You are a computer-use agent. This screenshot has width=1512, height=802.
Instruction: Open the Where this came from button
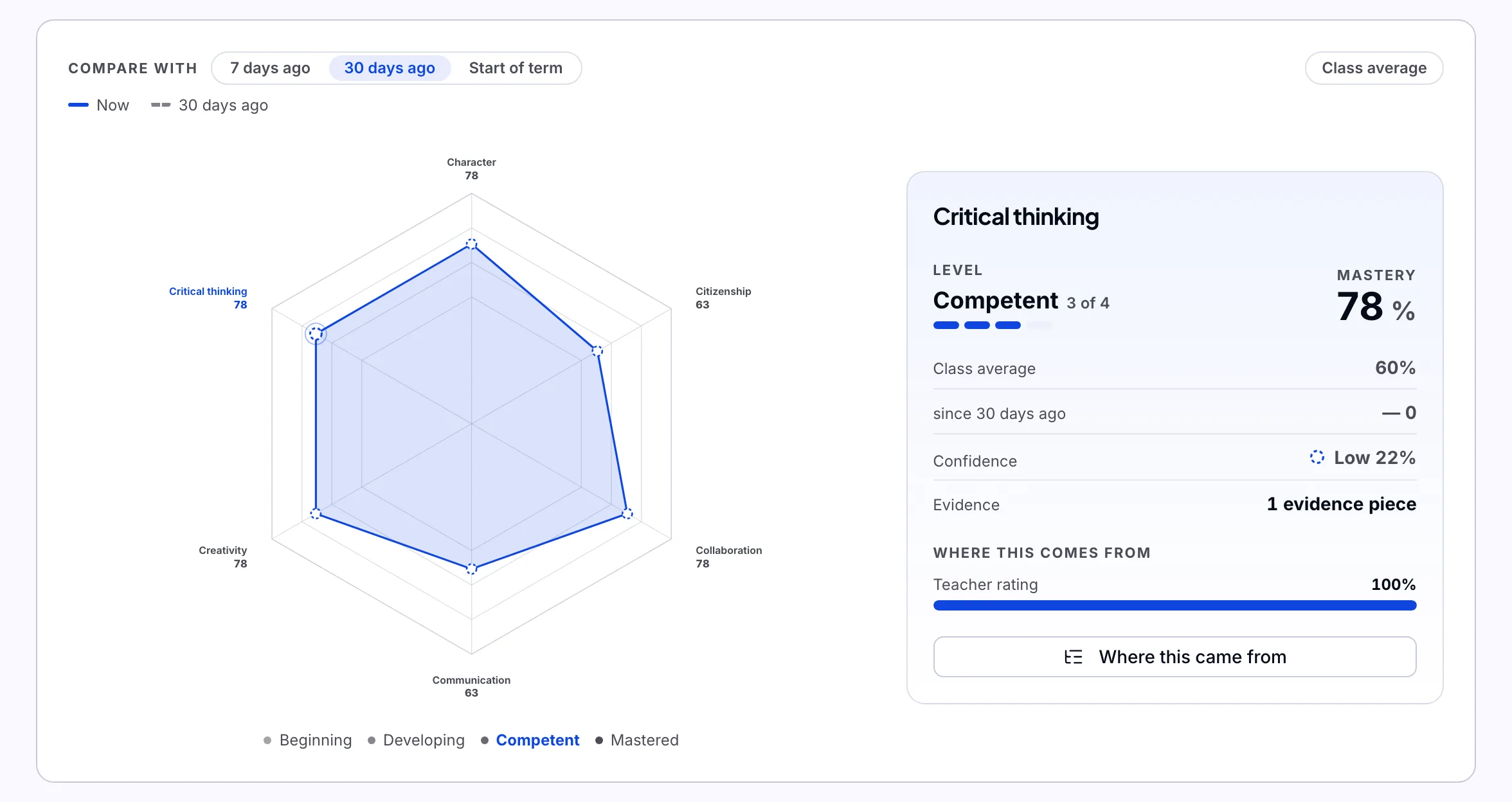1174,657
